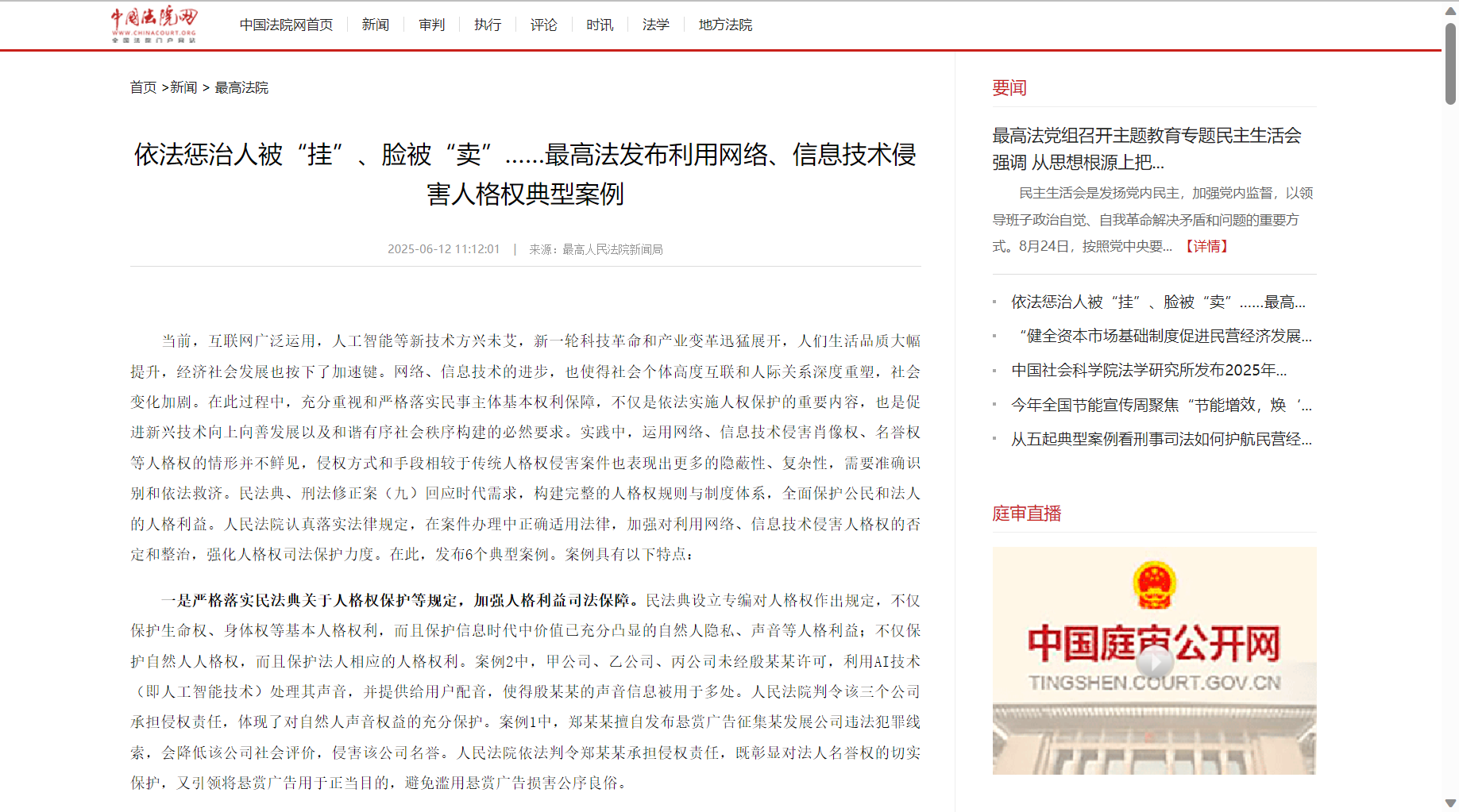Go to 新闻 in the breadcrumb
Screen dimensions: 1459x812
point(183,87)
